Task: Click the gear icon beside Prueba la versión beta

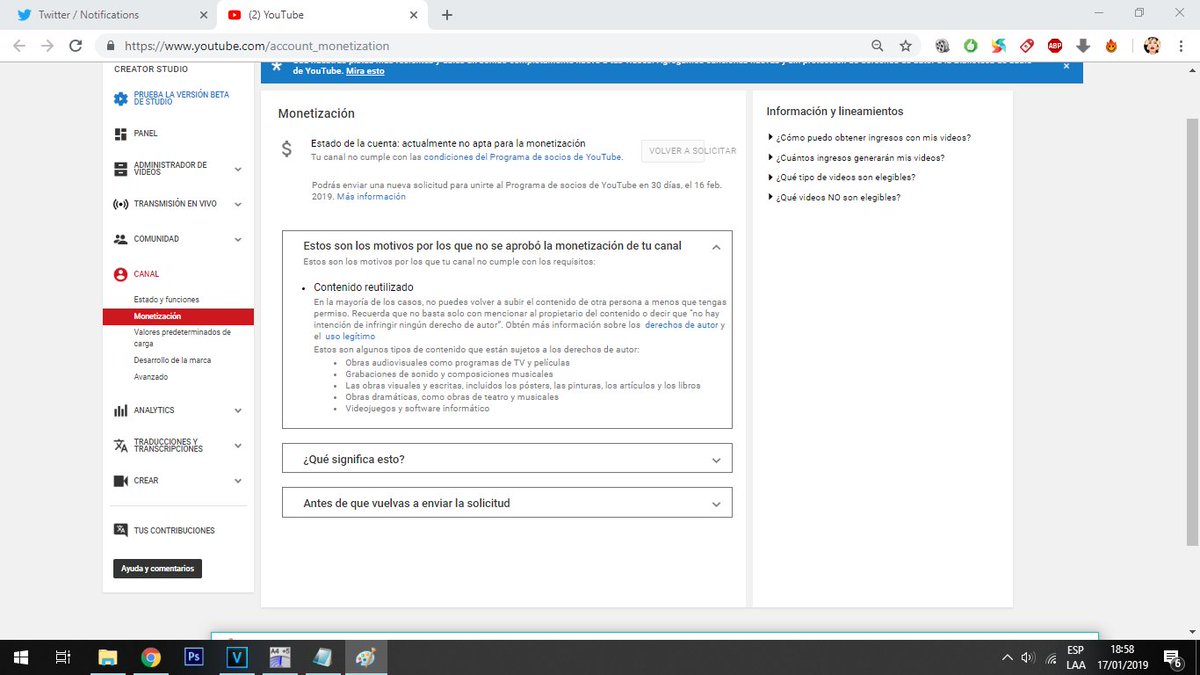Action: [120, 98]
